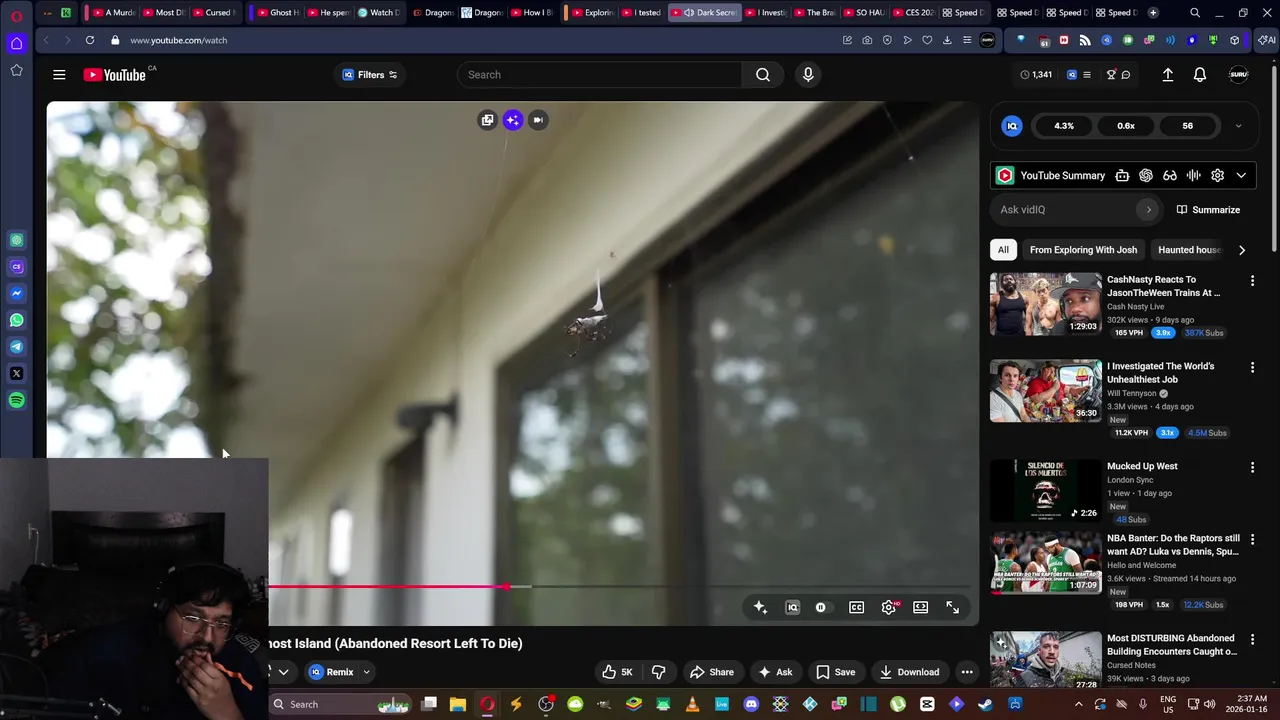Viewport: 1280px width, 720px height.
Task: Seek using the red video progress bar
Action: (387, 587)
